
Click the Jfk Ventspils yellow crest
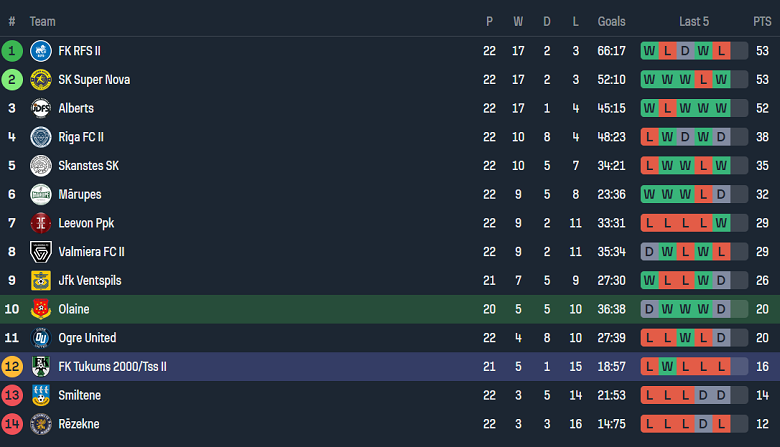click(41, 281)
